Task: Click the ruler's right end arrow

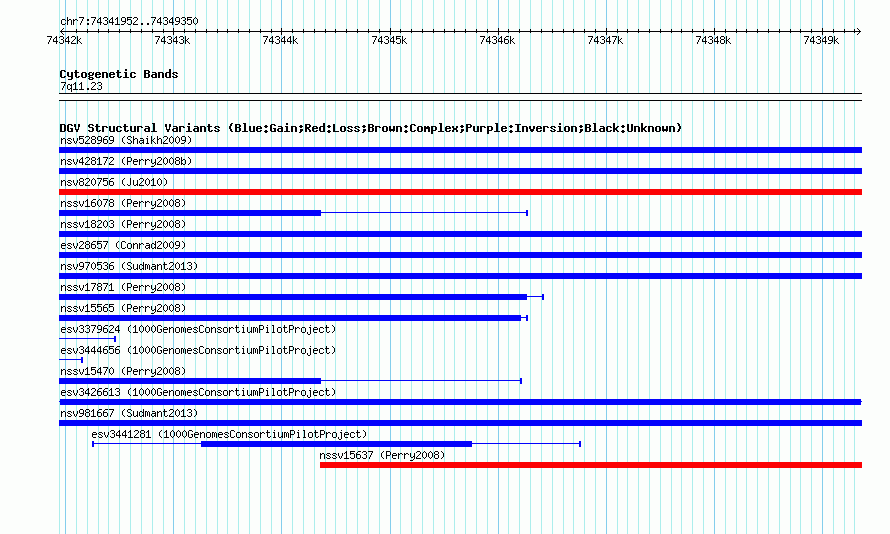Action: [x=859, y=31]
